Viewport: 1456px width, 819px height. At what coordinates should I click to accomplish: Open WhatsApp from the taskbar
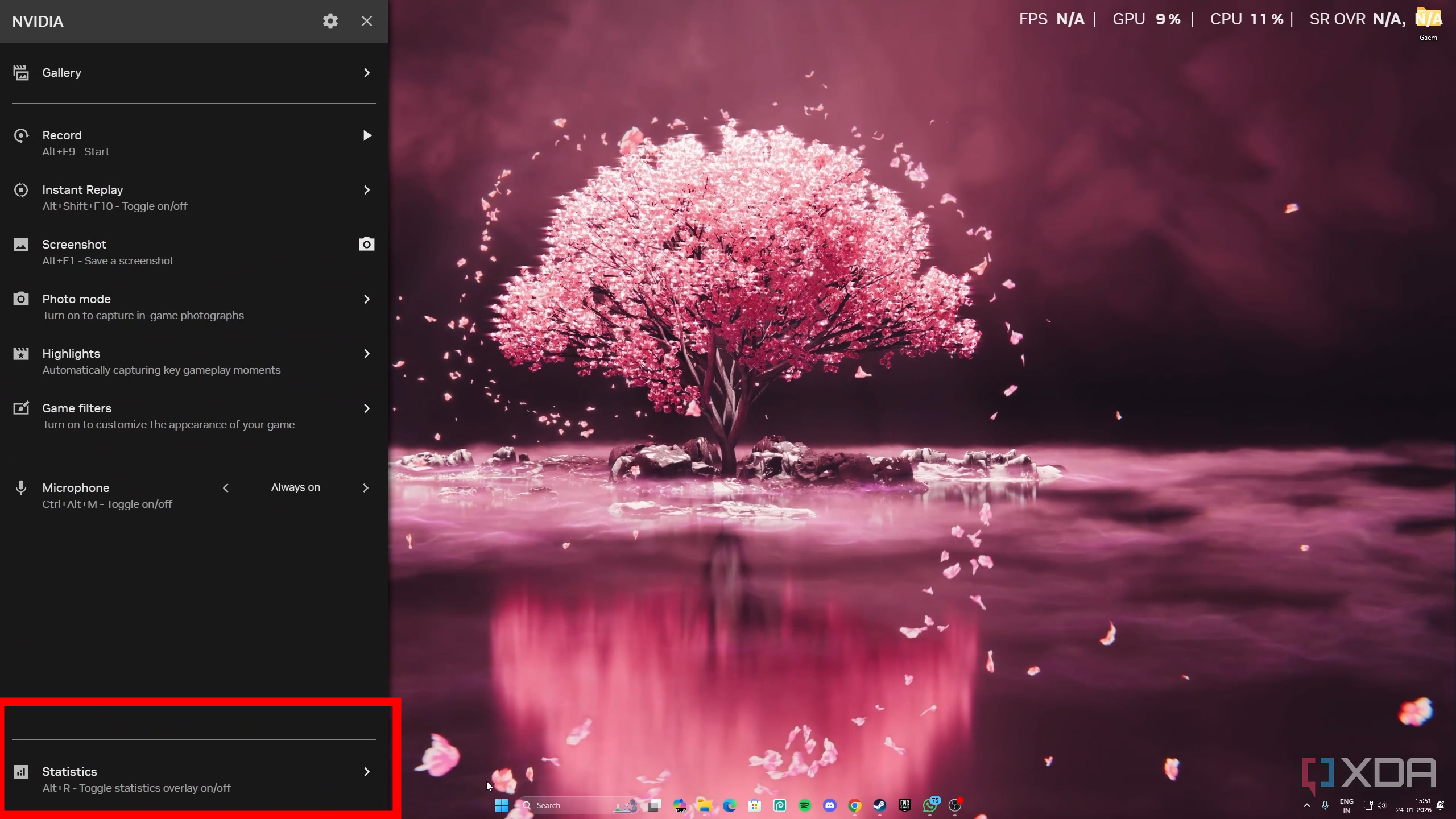coord(930,805)
